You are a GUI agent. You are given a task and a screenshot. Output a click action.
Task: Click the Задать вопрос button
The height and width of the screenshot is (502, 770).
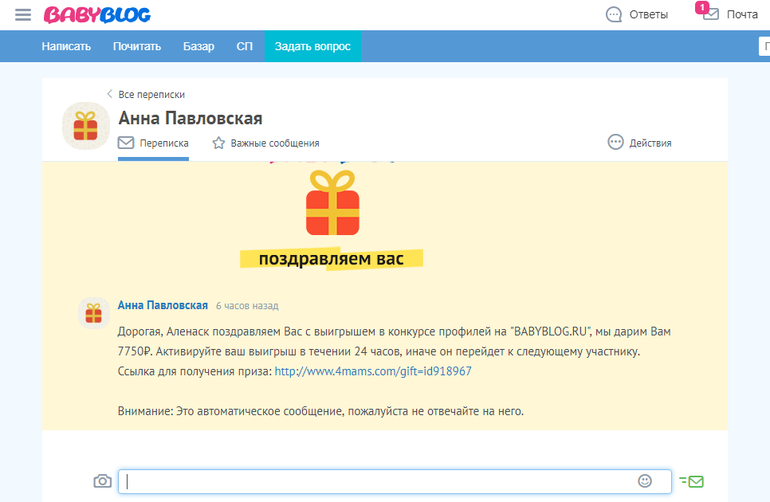[x=313, y=46]
